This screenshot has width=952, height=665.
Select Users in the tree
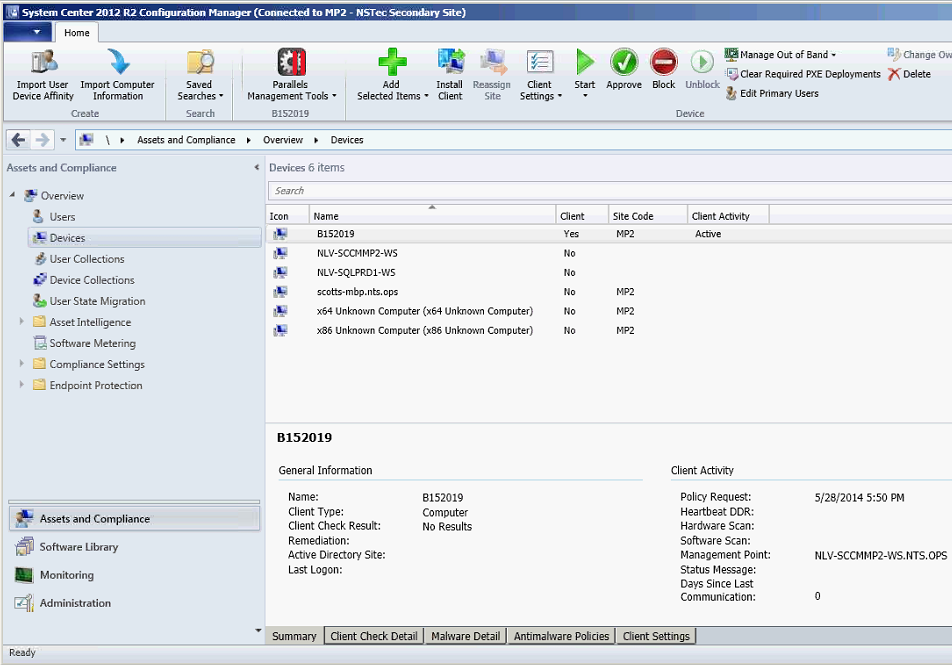tap(62, 217)
